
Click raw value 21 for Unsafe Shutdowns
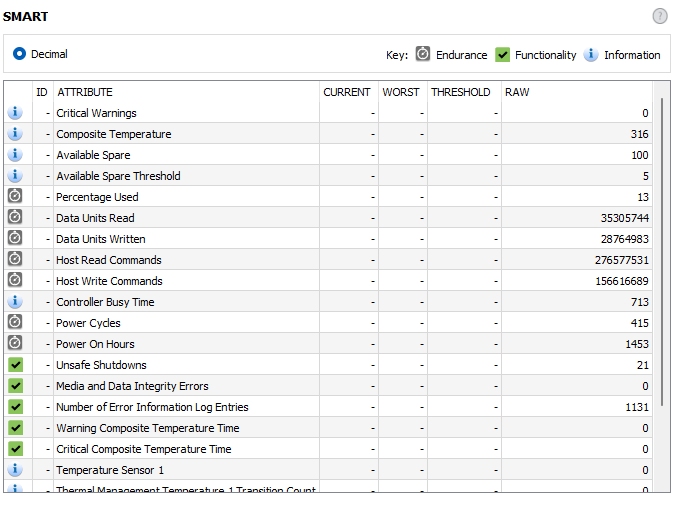pos(643,365)
